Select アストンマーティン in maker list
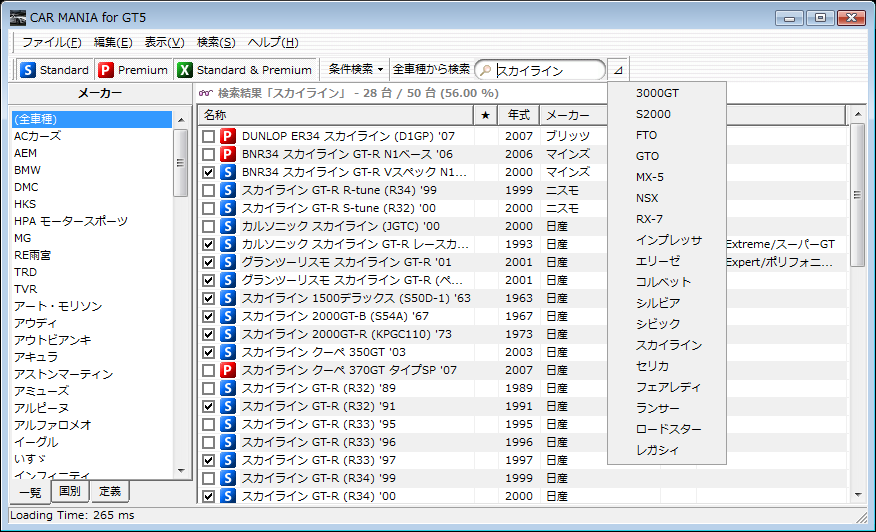This screenshot has width=876, height=532. [92, 374]
